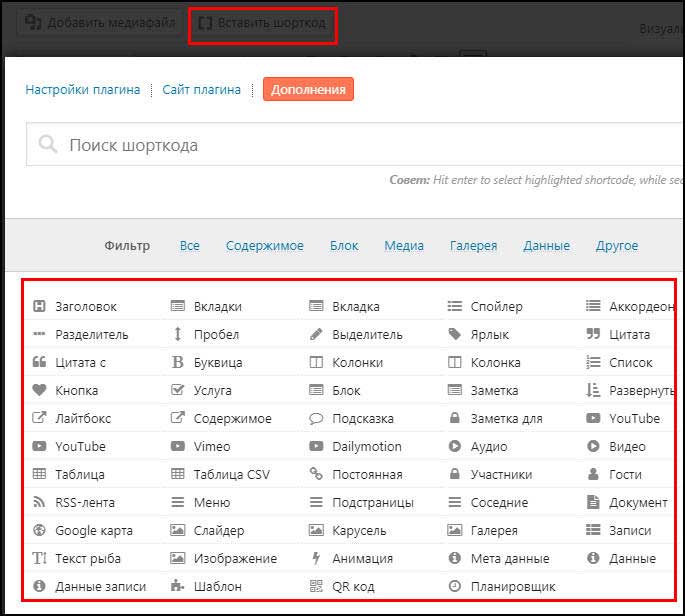685x616 pixels.
Task: Click the Текст рыба text icon
Action: pyautogui.click(x=39, y=558)
